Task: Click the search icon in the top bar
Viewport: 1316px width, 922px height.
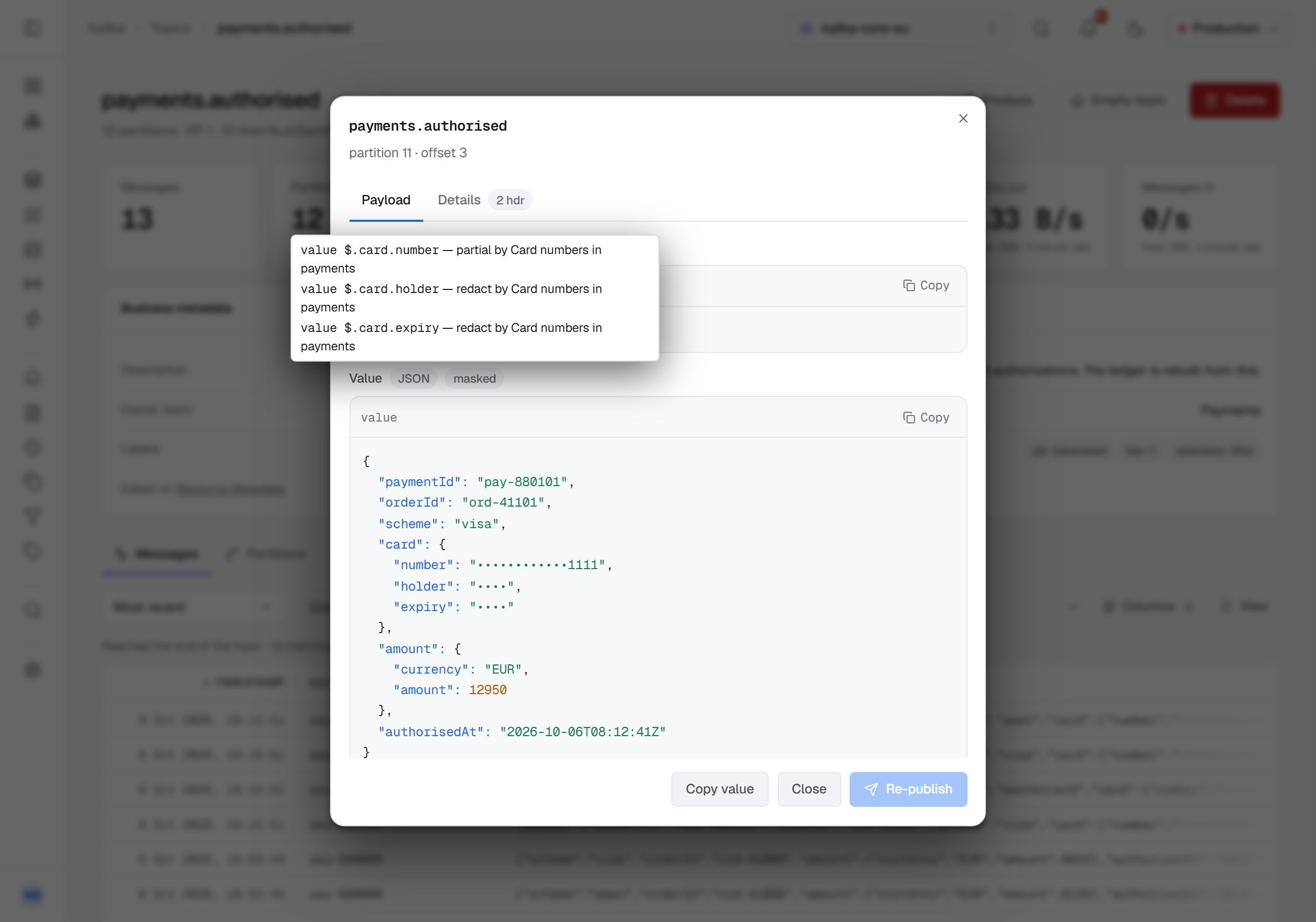Action: (1041, 28)
